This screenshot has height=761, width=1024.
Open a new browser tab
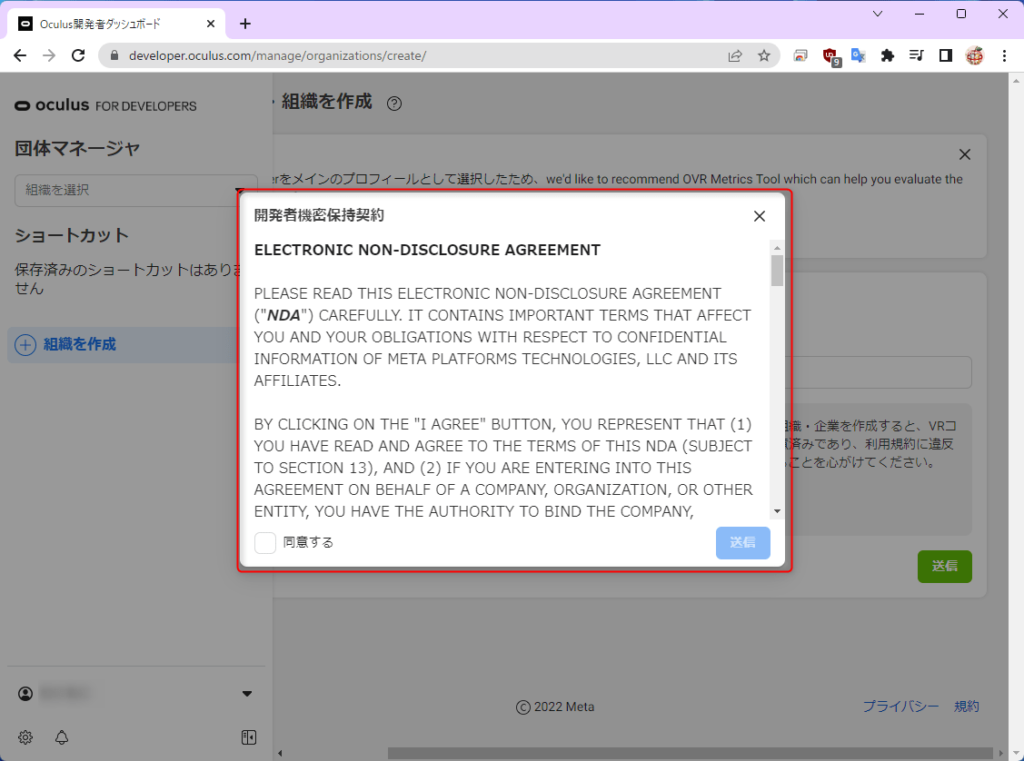click(x=245, y=24)
